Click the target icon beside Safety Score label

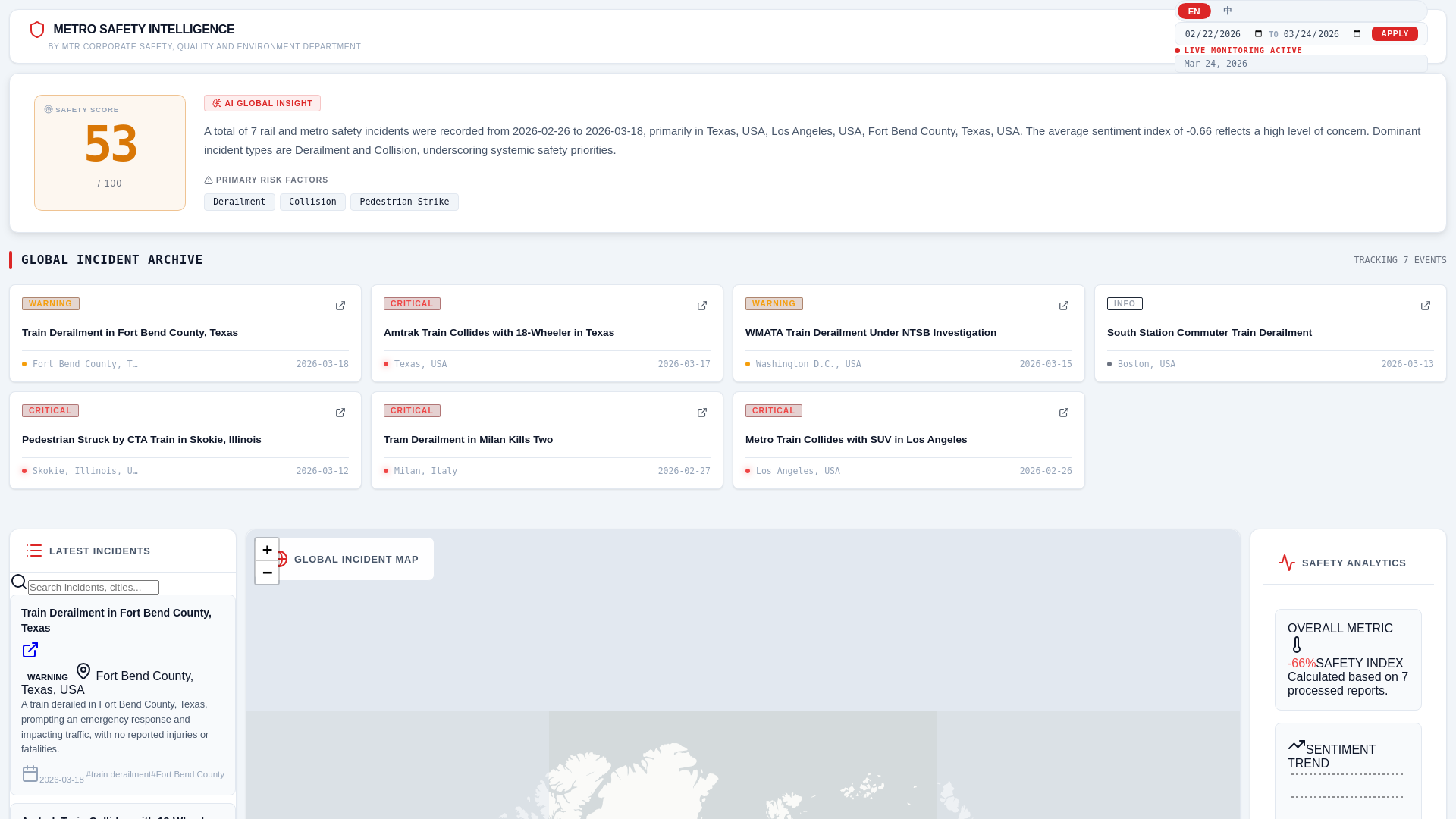tap(49, 109)
